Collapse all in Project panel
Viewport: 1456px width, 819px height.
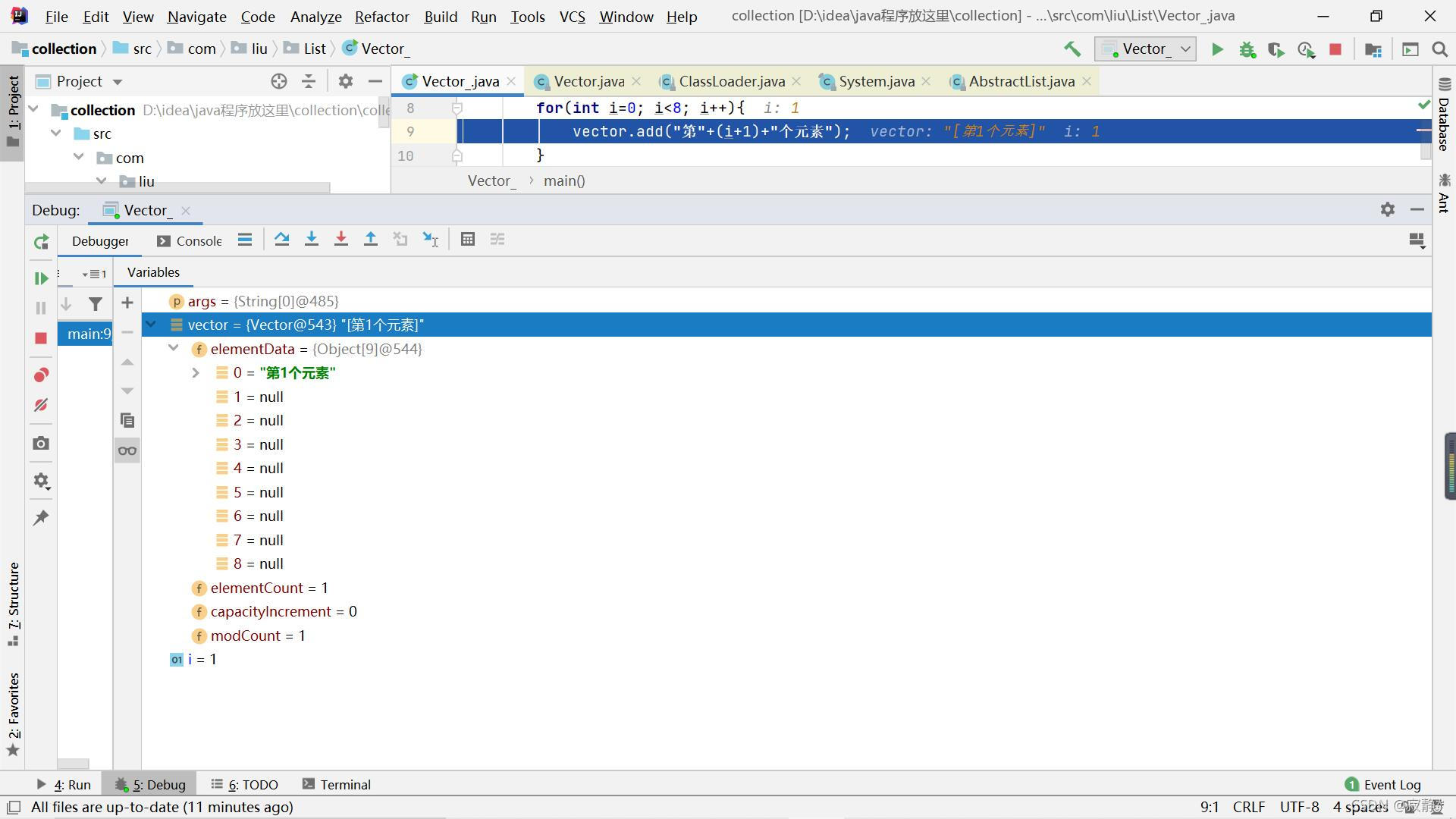[309, 81]
